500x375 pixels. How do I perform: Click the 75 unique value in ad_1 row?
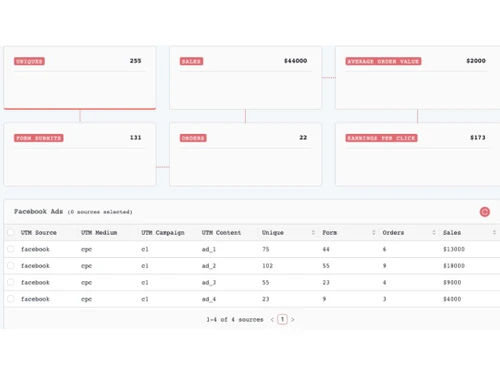pyautogui.click(x=265, y=249)
